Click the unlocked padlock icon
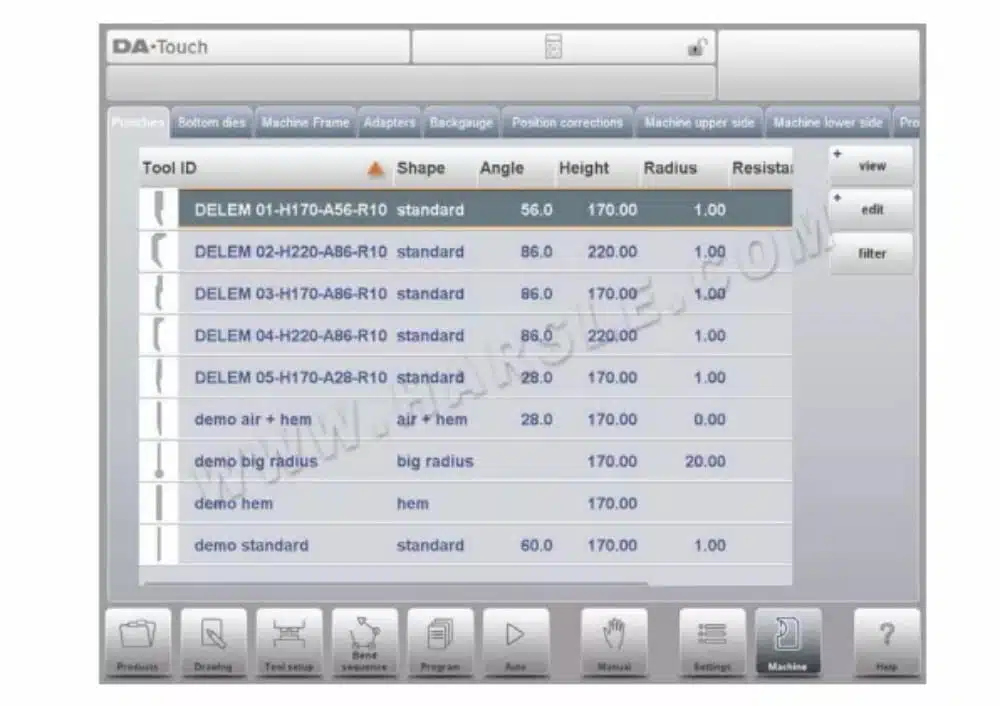This screenshot has width=1000, height=706. pyautogui.click(x=696, y=48)
